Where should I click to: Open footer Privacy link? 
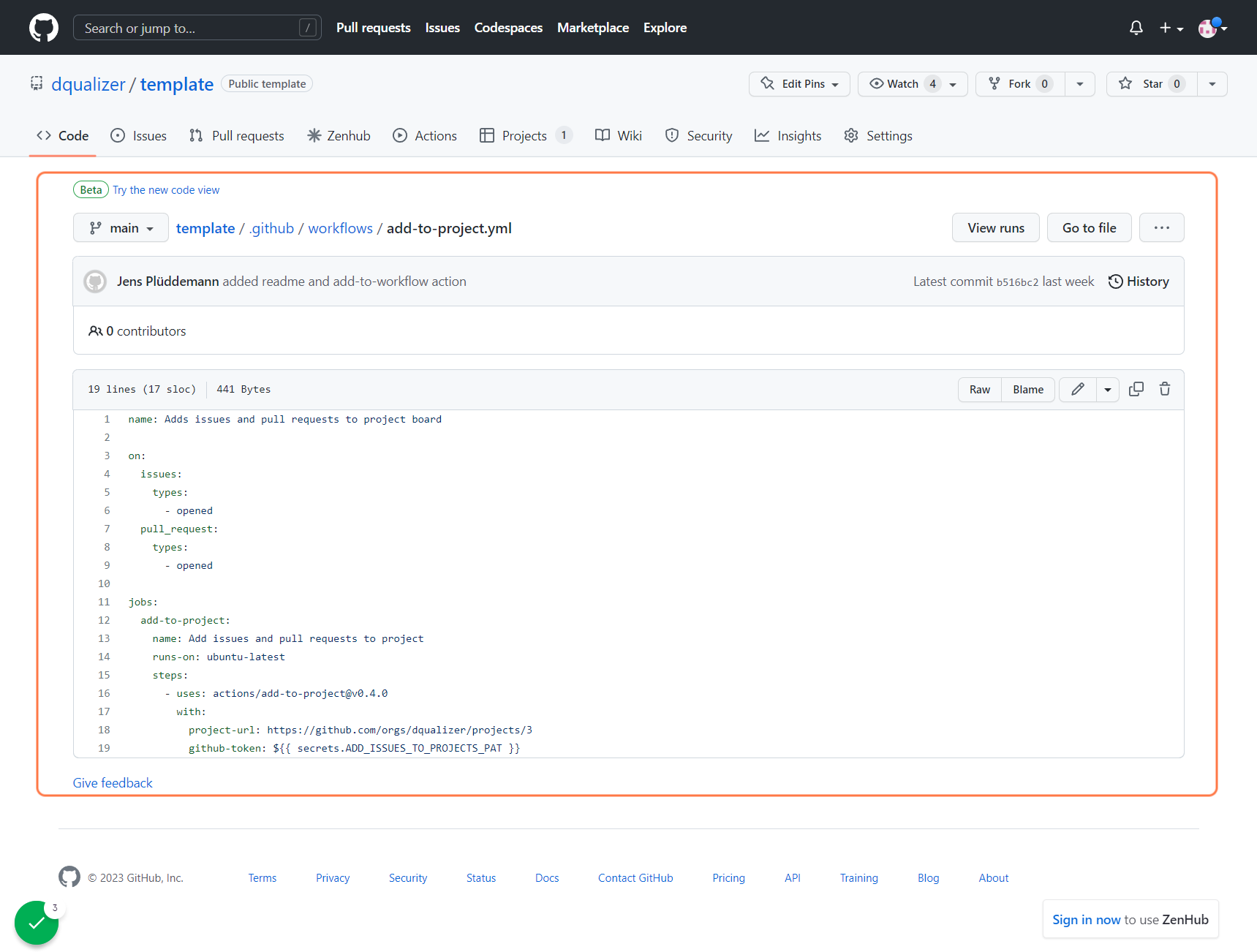pos(333,877)
